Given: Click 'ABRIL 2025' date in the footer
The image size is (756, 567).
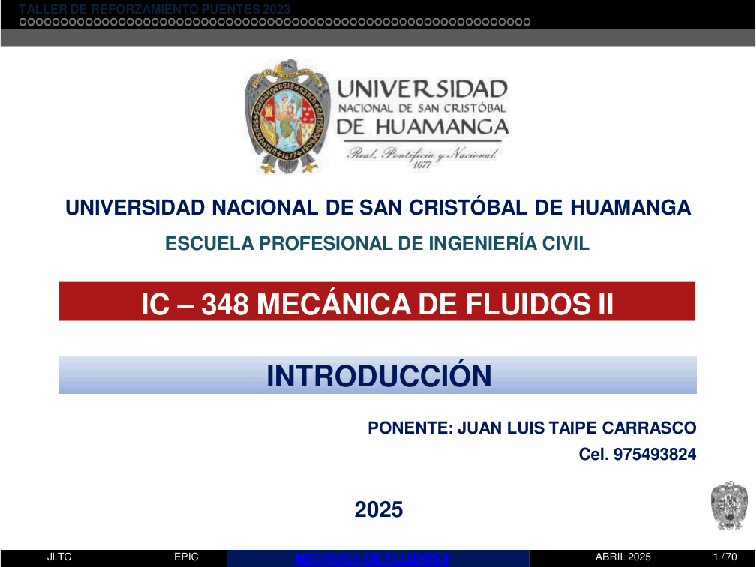Looking at the screenshot, I should coord(623,556).
